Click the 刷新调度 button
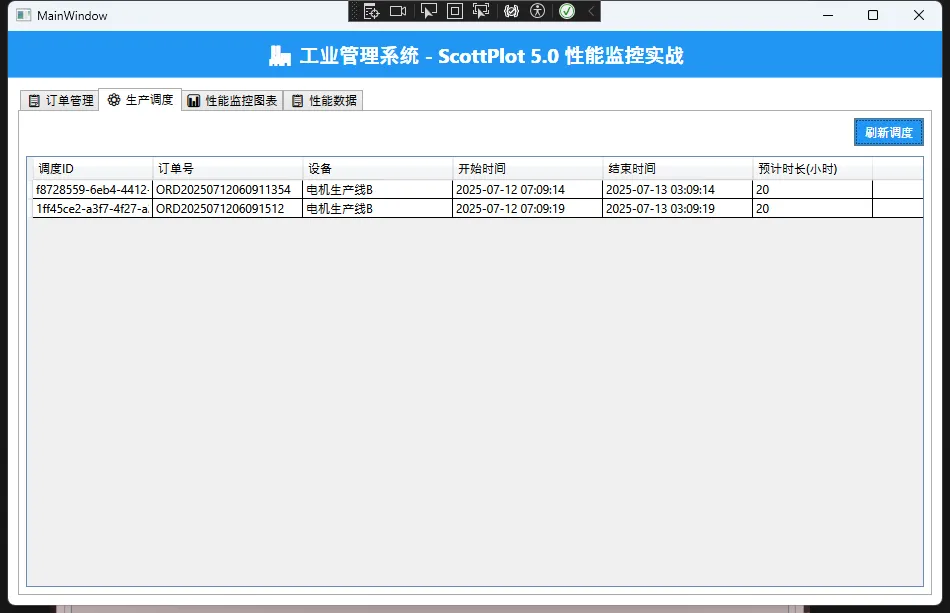The height and width of the screenshot is (613, 950). click(888, 132)
